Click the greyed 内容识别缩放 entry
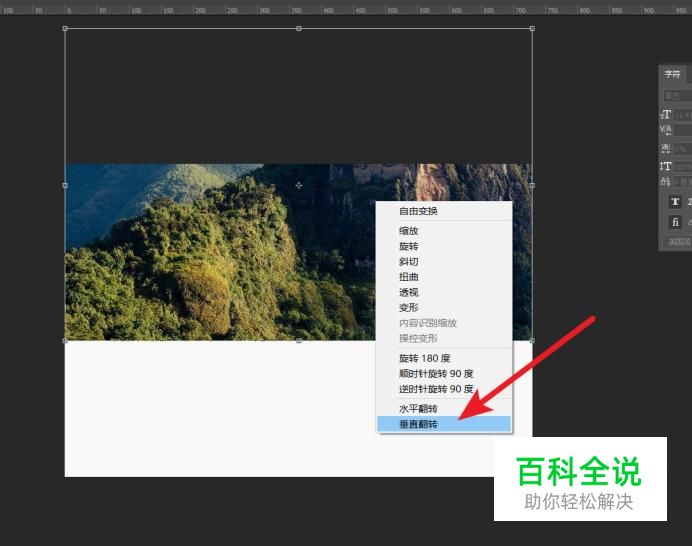This screenshot has width=692, height=546. [444, 323]
